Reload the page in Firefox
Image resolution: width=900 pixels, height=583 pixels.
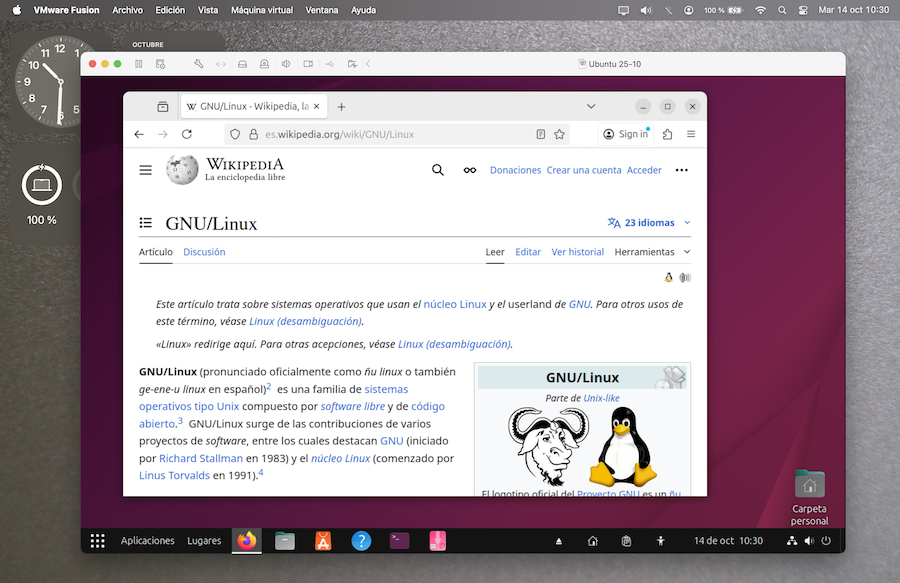click(187, 134)
